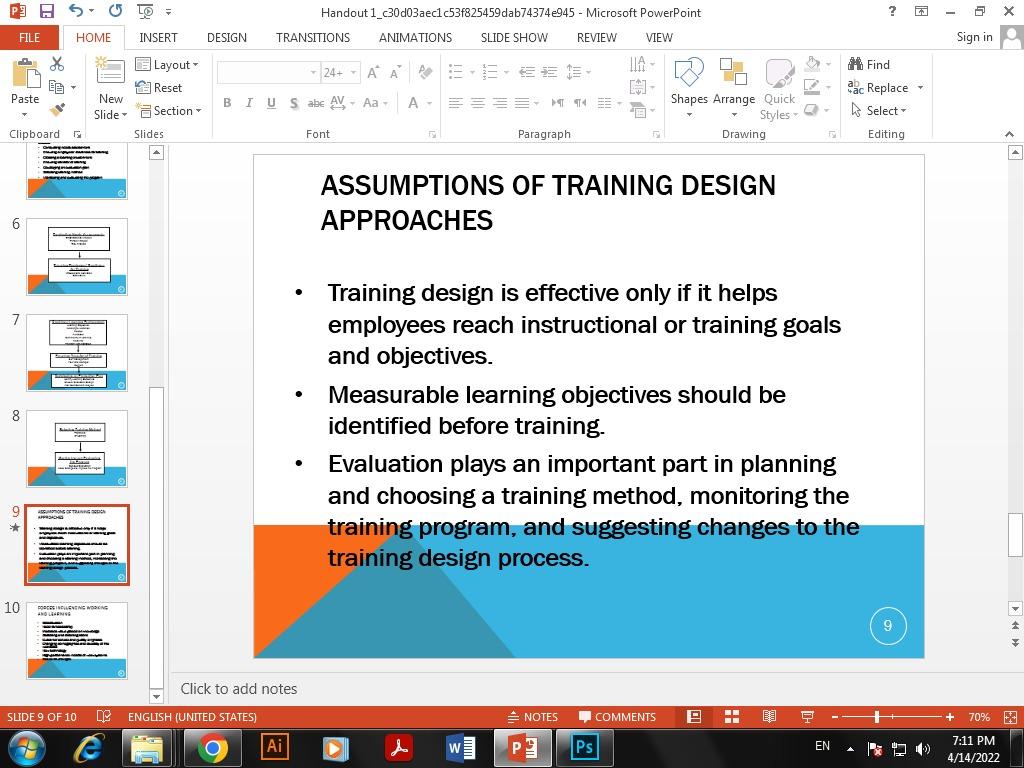1024x768 pixels.
Task: Adjust the zoom slider handle
Action: pos(877,717)
